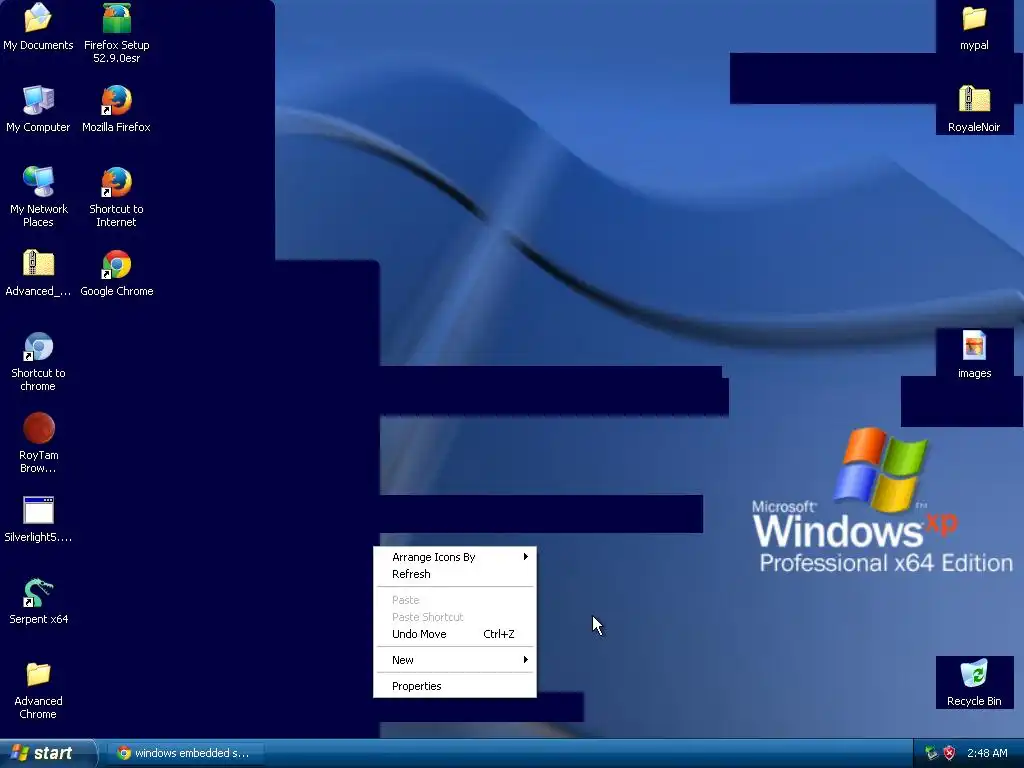Image resolution: width=1024 pixels, height=768 pixels.
Task: Choose Undo Move in the context menu
Action: [455, 634]
